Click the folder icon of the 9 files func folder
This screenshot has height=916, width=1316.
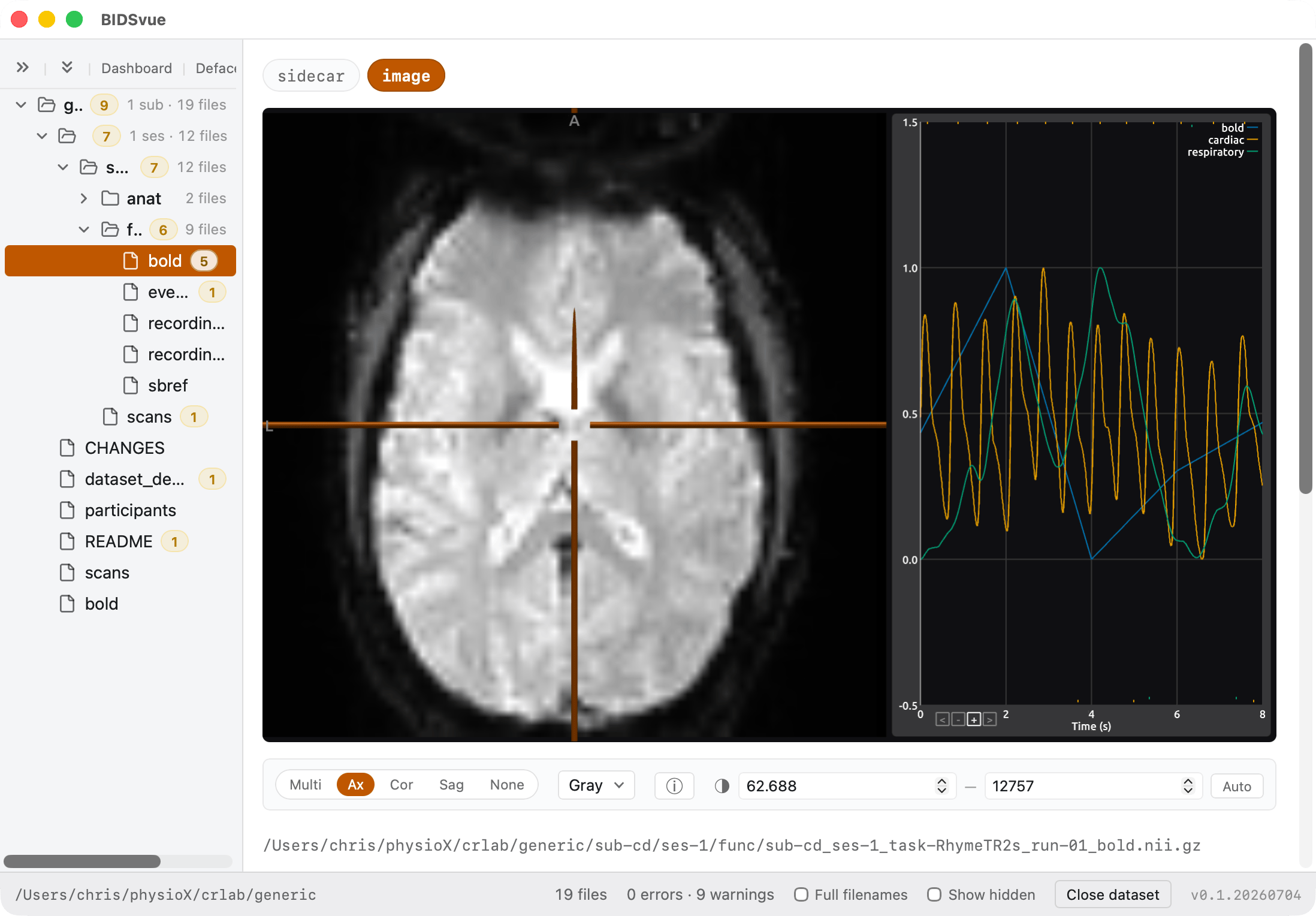110,230
